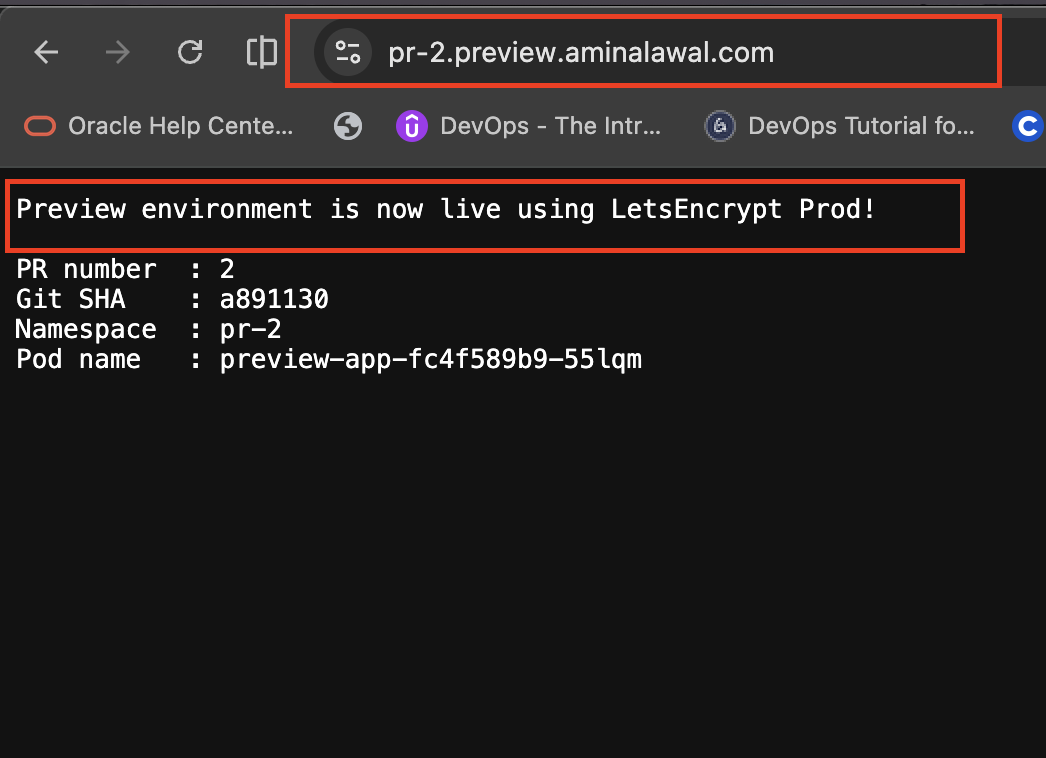Screen dimensions: 1046x758
Task: Open the DevOps Tutorial fo... bookmark
Action: pos(839,125)
